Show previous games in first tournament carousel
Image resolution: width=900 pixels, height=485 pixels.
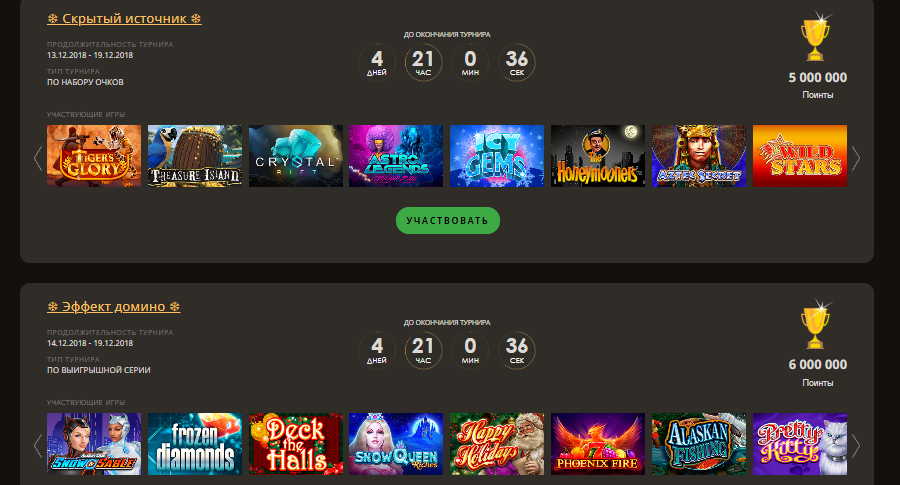pos(38,158)
